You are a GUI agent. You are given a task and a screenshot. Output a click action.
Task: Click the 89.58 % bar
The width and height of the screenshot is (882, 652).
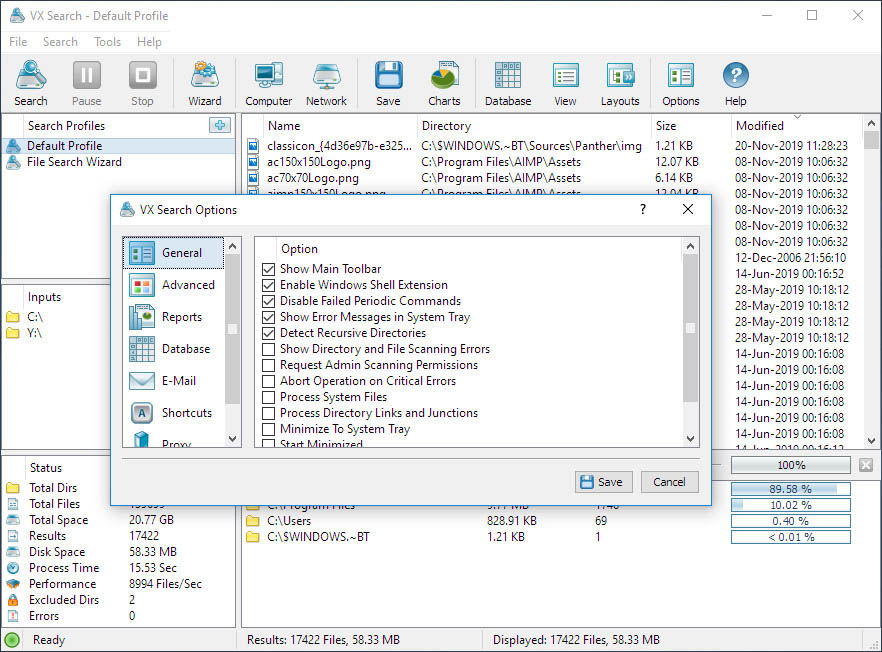[790, 489]
